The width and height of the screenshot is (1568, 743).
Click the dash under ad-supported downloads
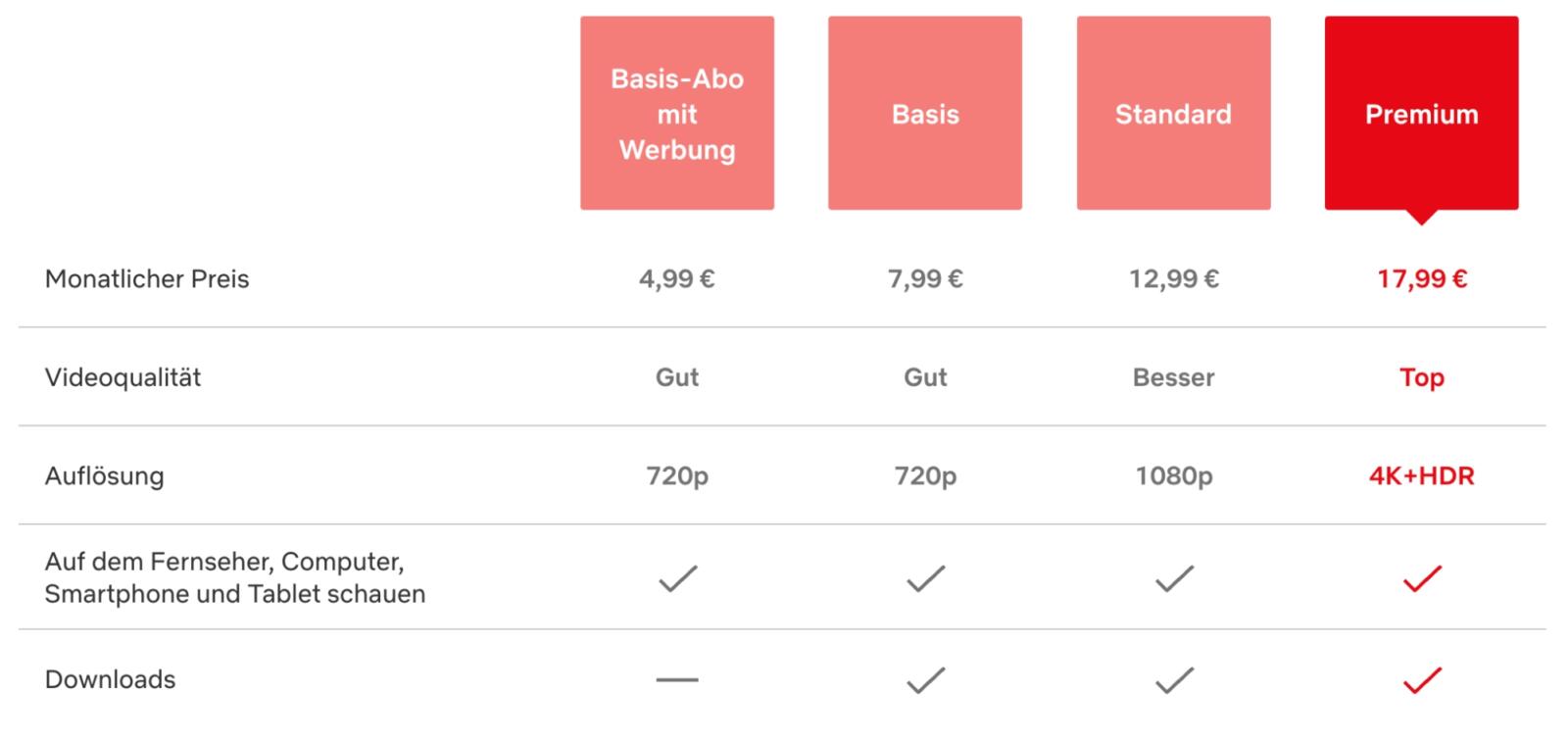[677, 679]
